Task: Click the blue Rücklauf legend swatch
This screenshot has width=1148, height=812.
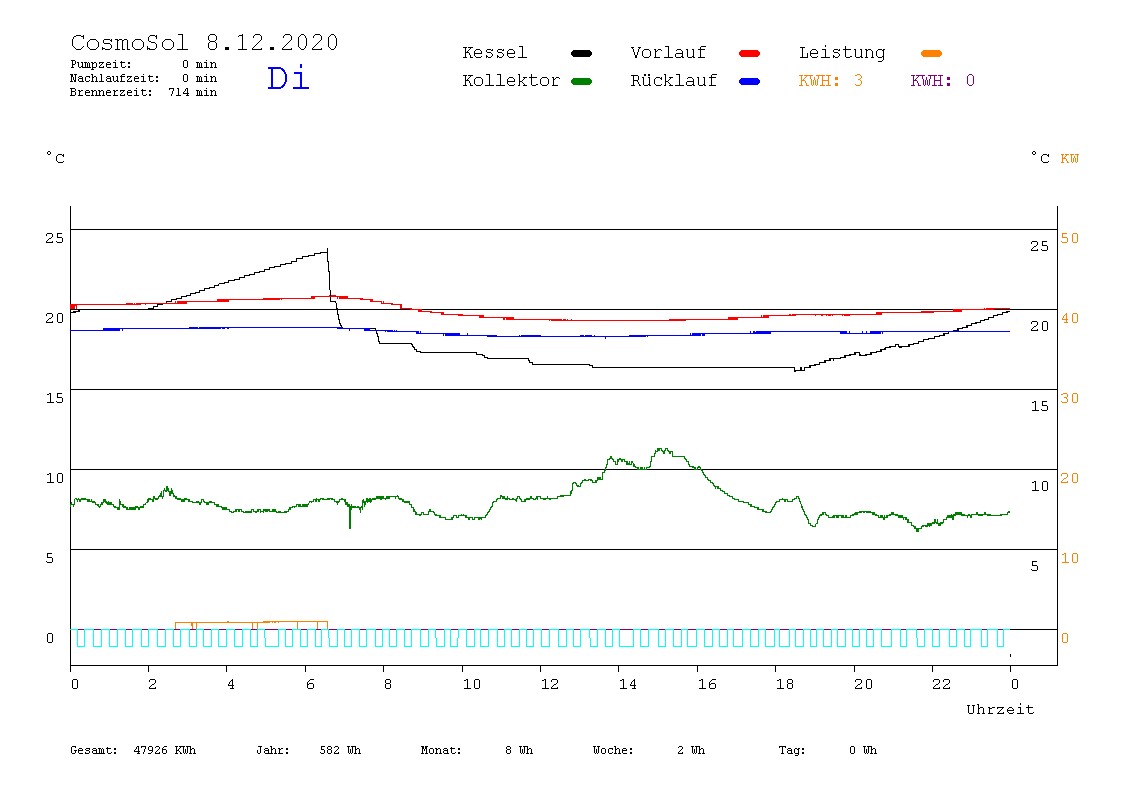Action: pos(750,81)
